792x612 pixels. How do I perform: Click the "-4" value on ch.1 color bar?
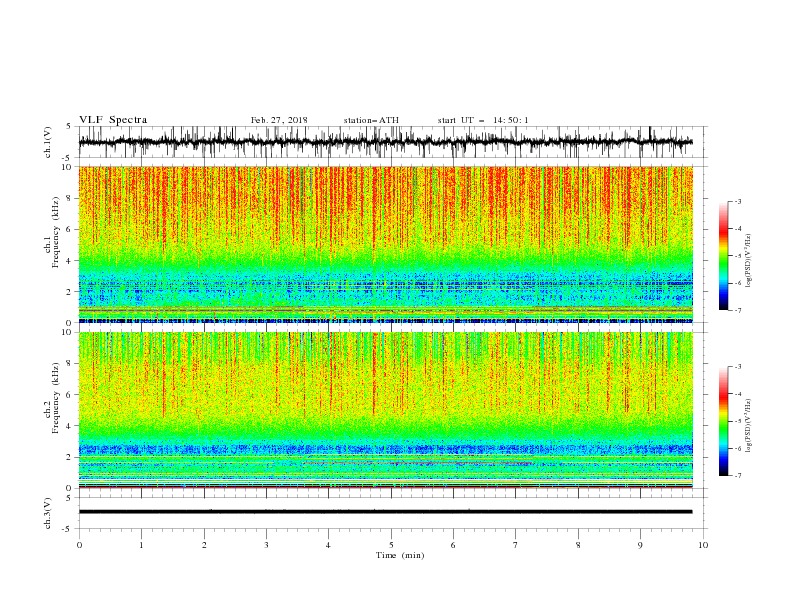(737, 229)
